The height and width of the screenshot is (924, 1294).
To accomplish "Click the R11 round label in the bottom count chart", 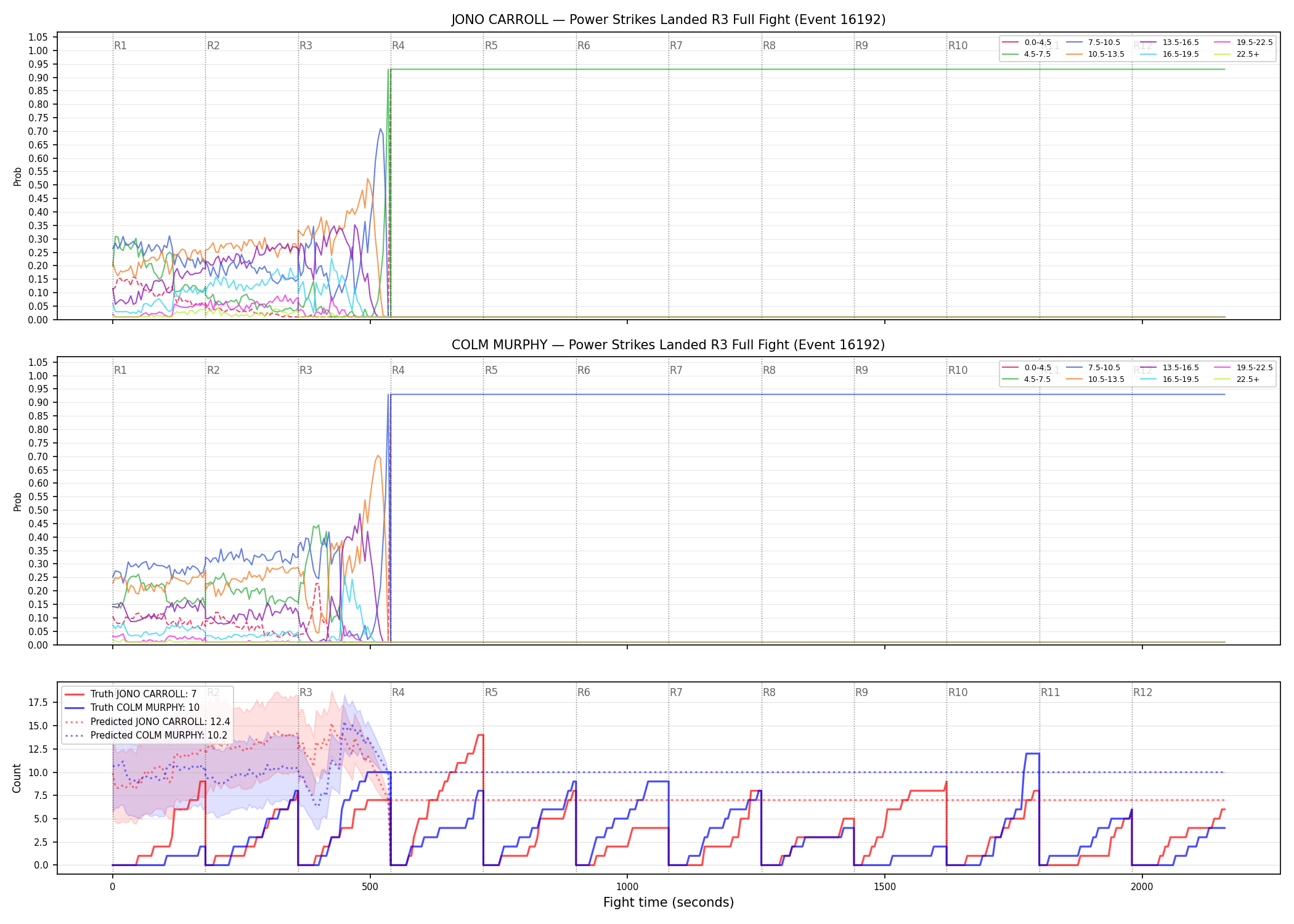I will click(x=1050, y=692).
